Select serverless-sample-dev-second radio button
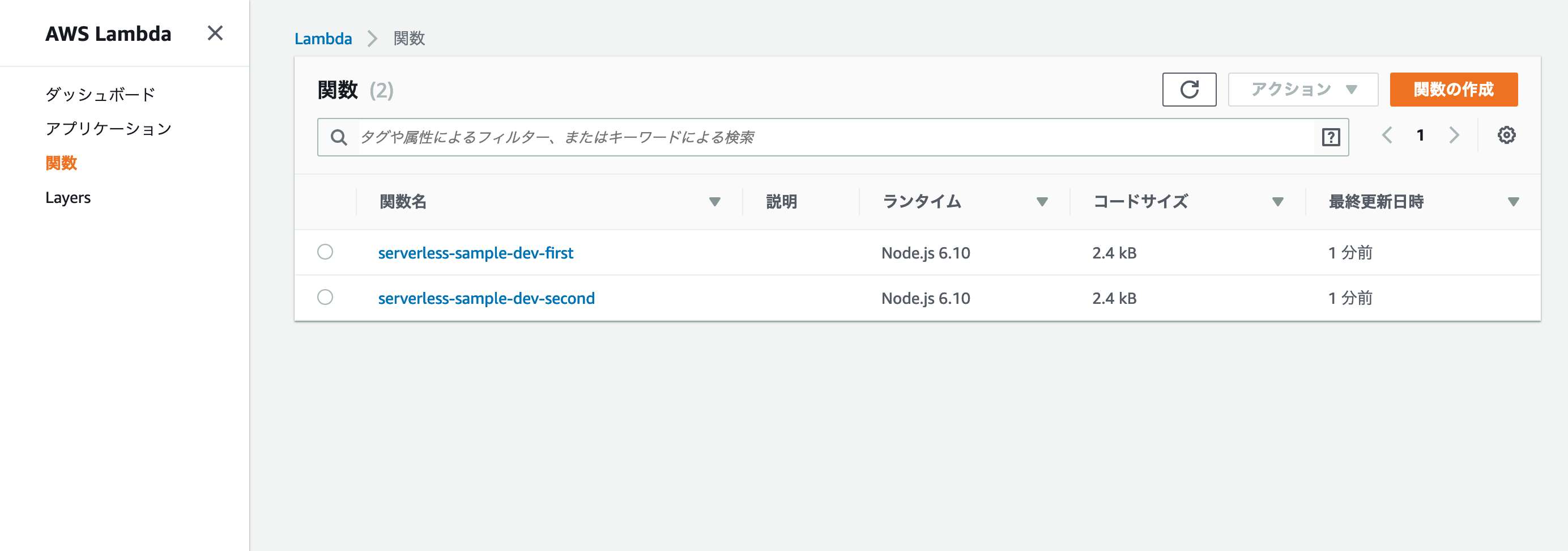The image size is (1568, 551). (x=325, y=297)
